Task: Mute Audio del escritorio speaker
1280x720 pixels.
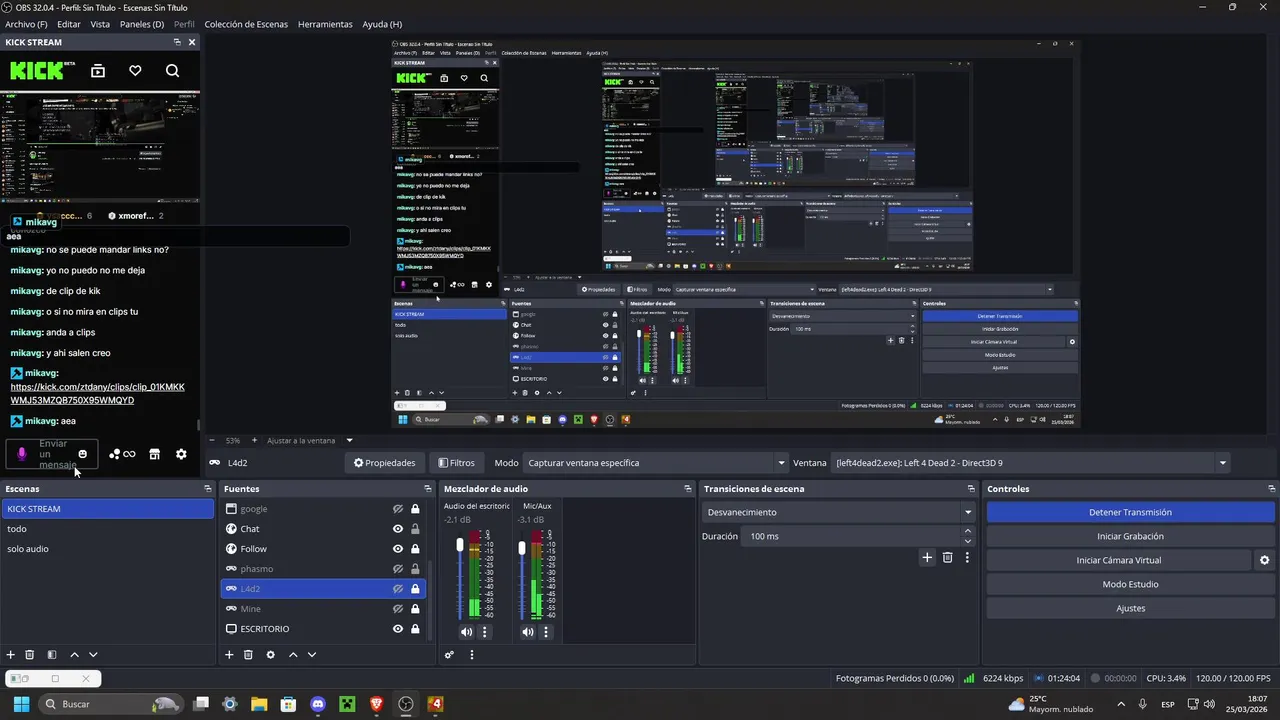Action: coord(466,632)
